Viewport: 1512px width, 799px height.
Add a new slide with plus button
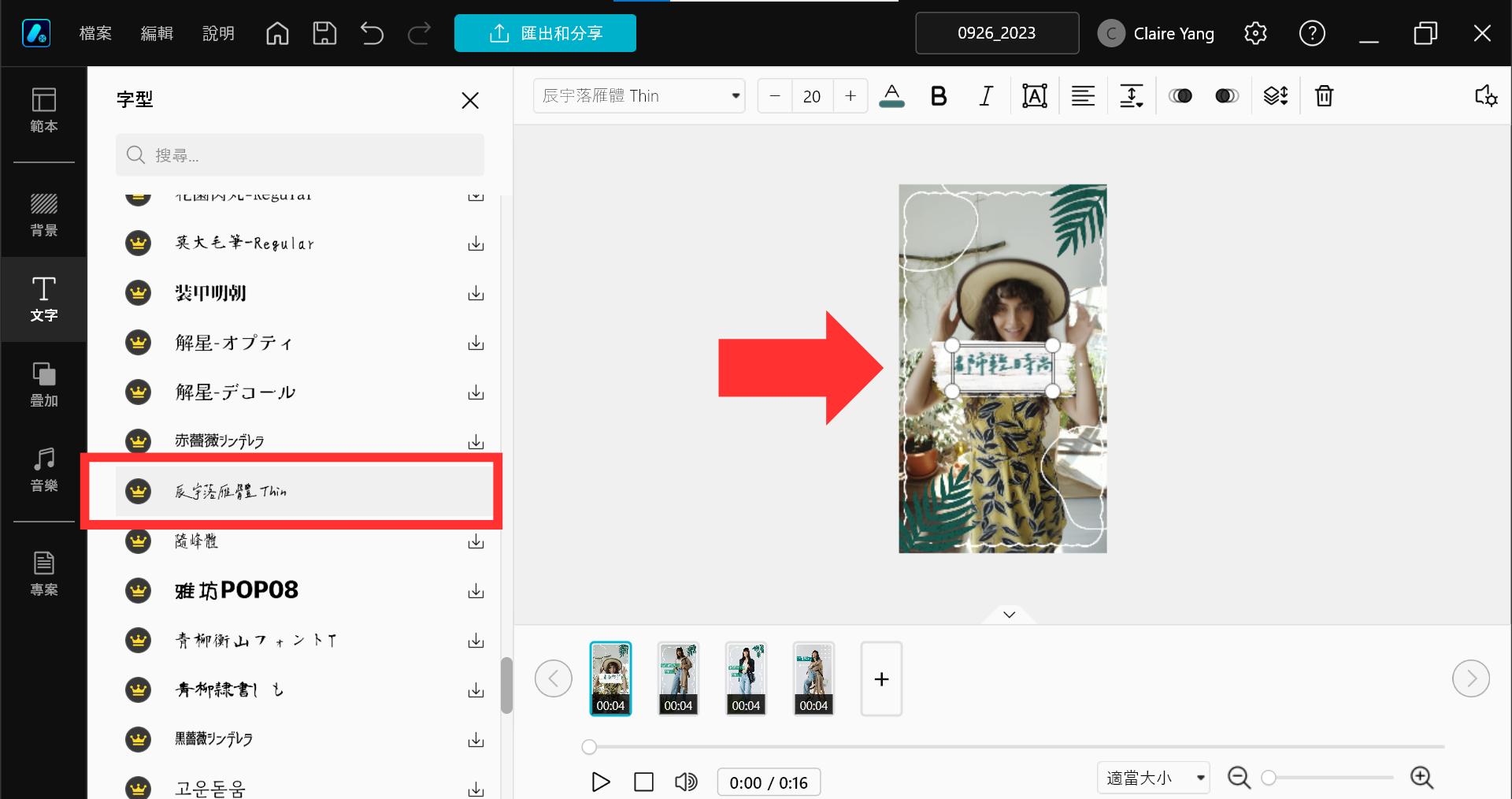pyautogui.click(x=881, y=678)
